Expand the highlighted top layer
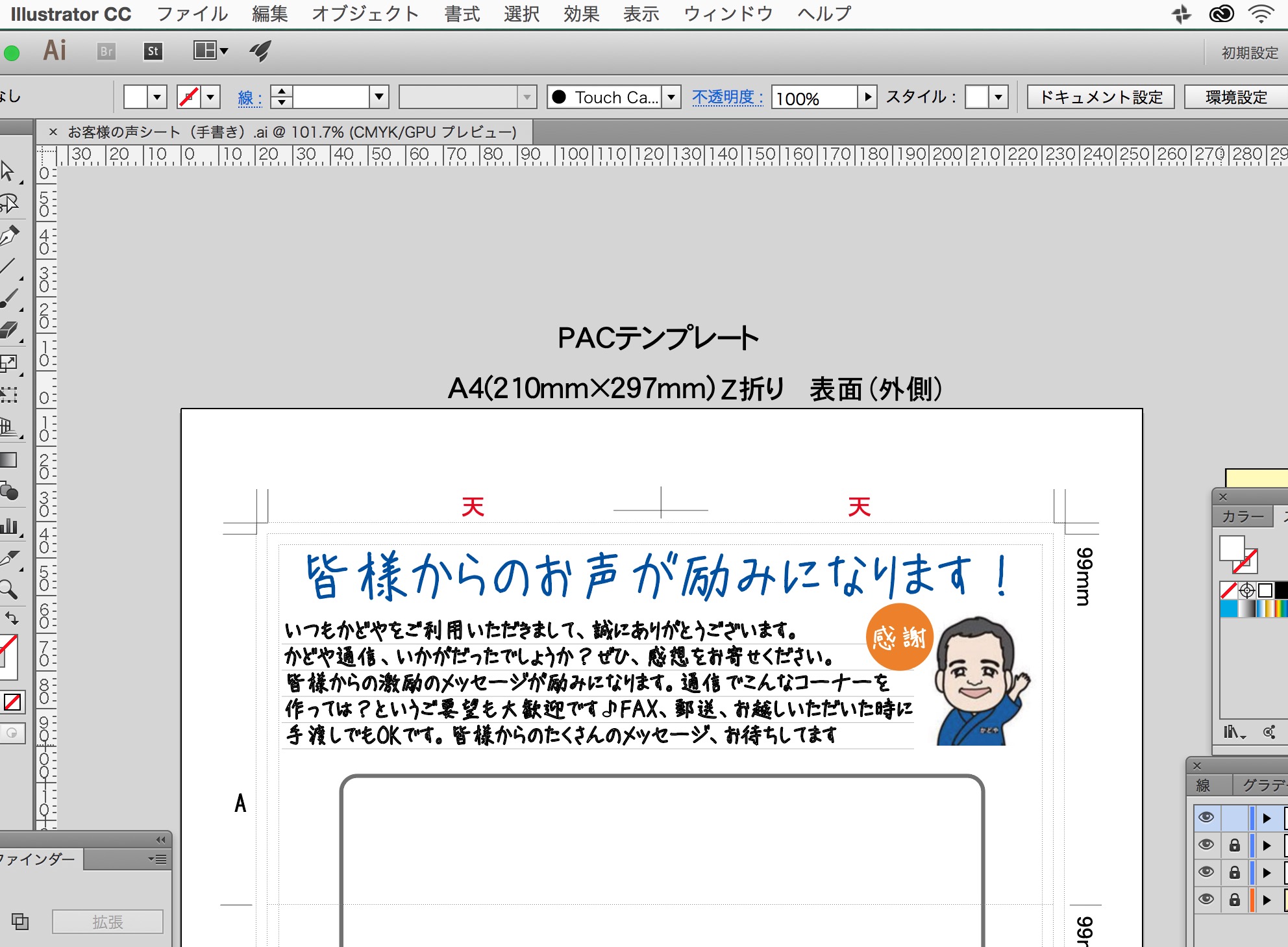The height and width of the screenshot is (947, 1288). click(x=1267, y=818)
